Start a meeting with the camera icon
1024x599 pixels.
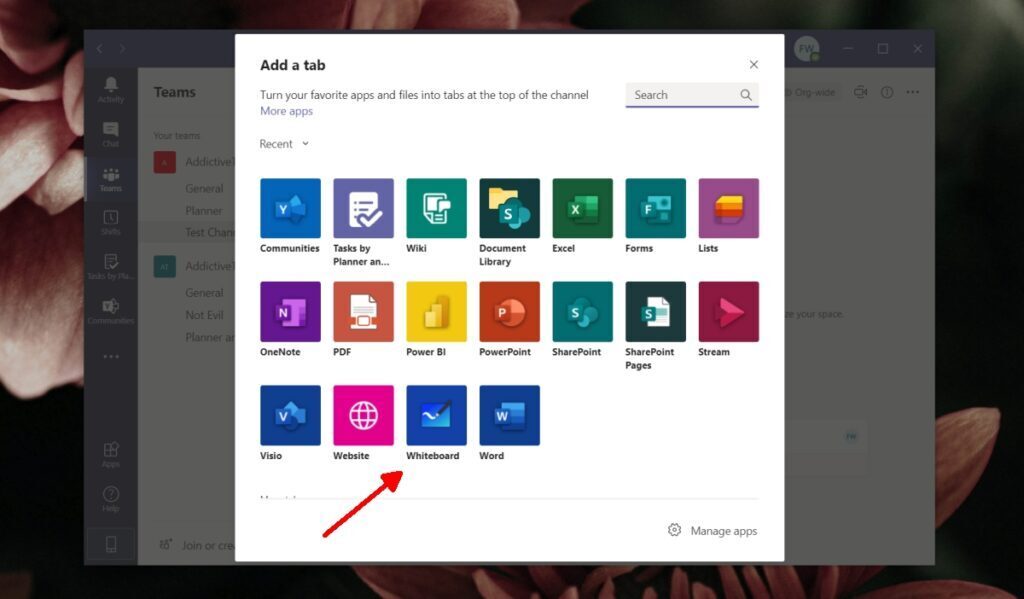860,91
